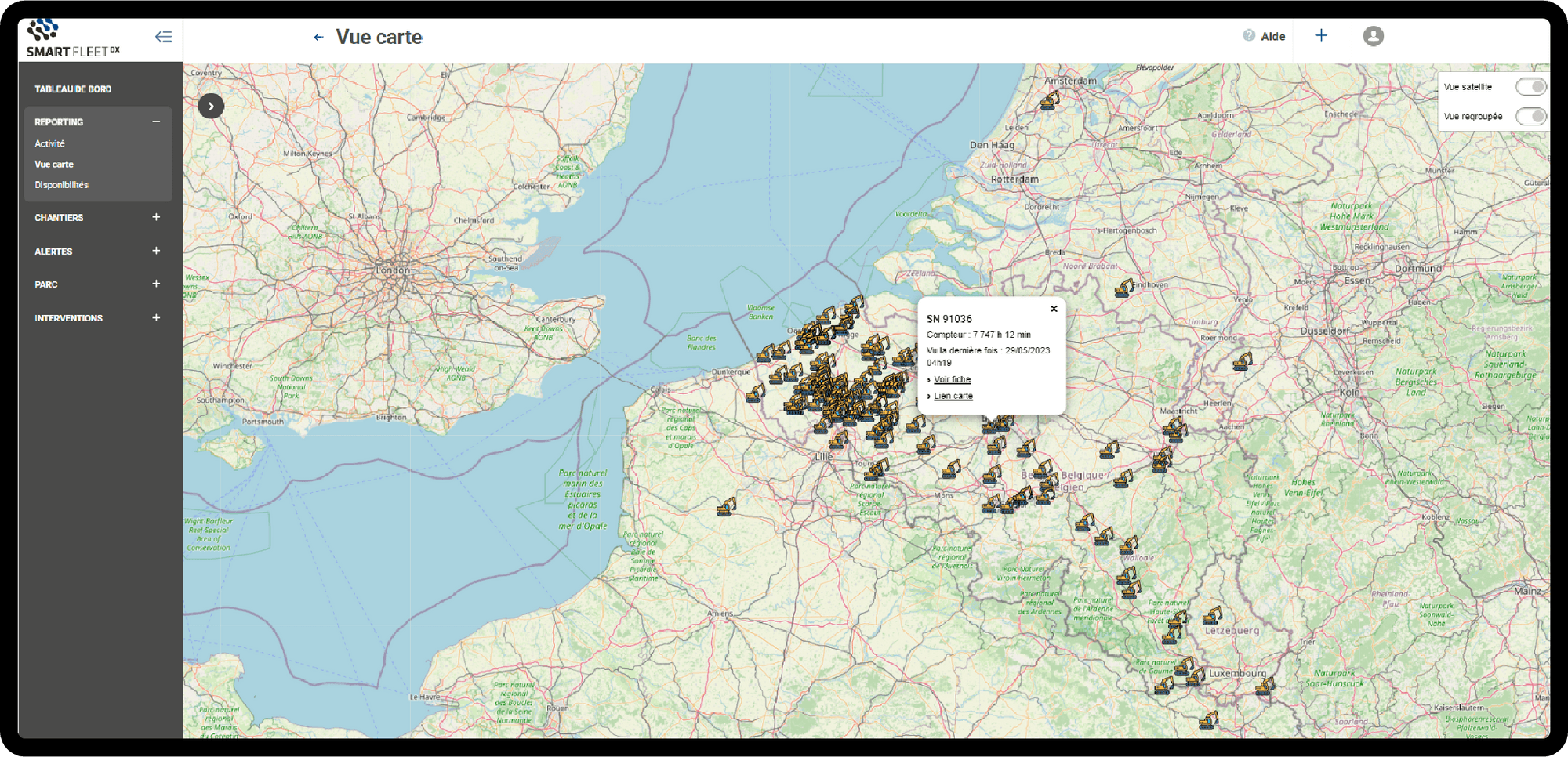The height and width of the screenshot is (757, 1568).
Task: Expand the ALERTES section
Action: [156, 251]
